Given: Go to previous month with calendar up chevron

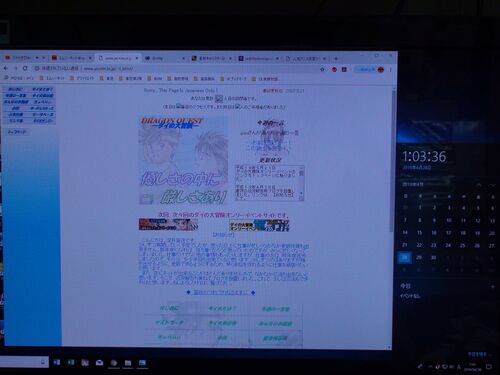Looking at the screenshot, I should (x=479, y=185).
